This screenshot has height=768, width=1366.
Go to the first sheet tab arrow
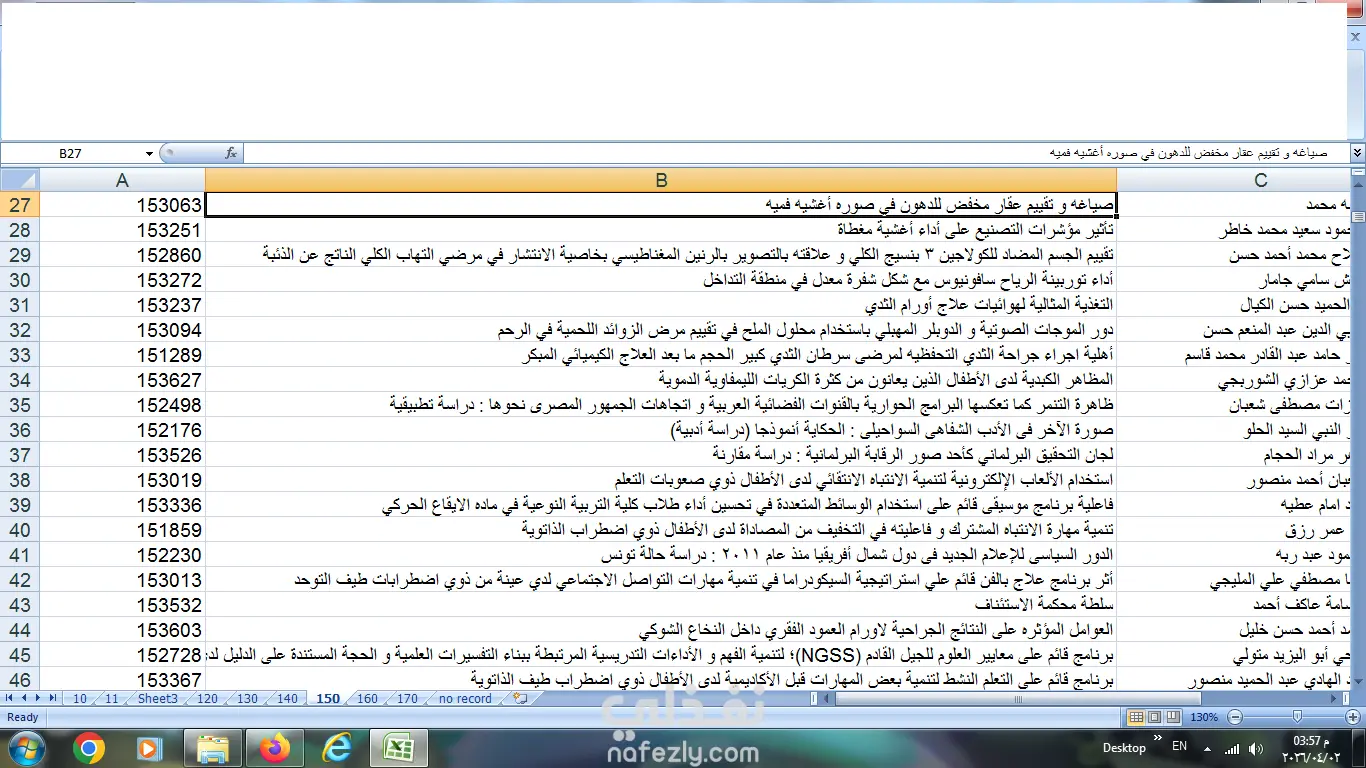click(x=11, y=698)
